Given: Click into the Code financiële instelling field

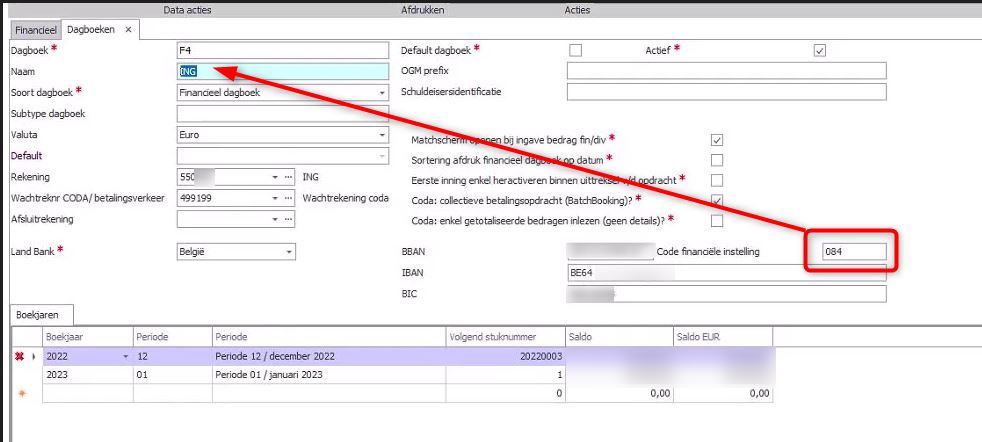Looking at the screenshot, I should pyautogui.click(x=852, y=252).
